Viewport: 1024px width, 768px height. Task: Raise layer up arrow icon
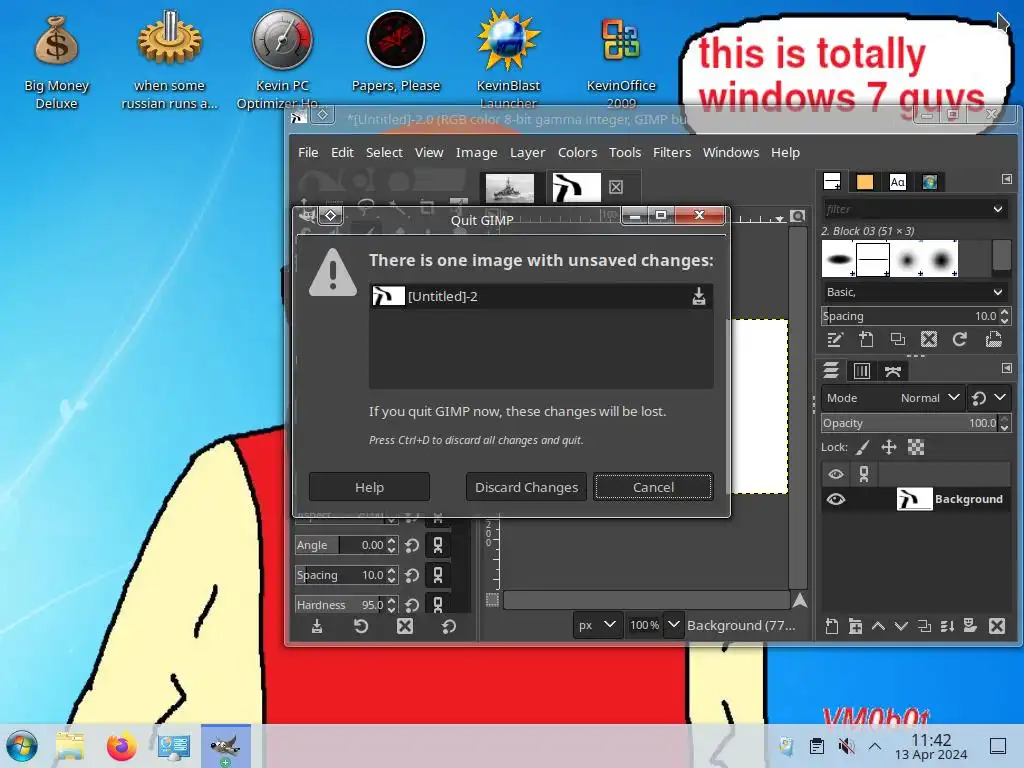click(x=878, y=626)
